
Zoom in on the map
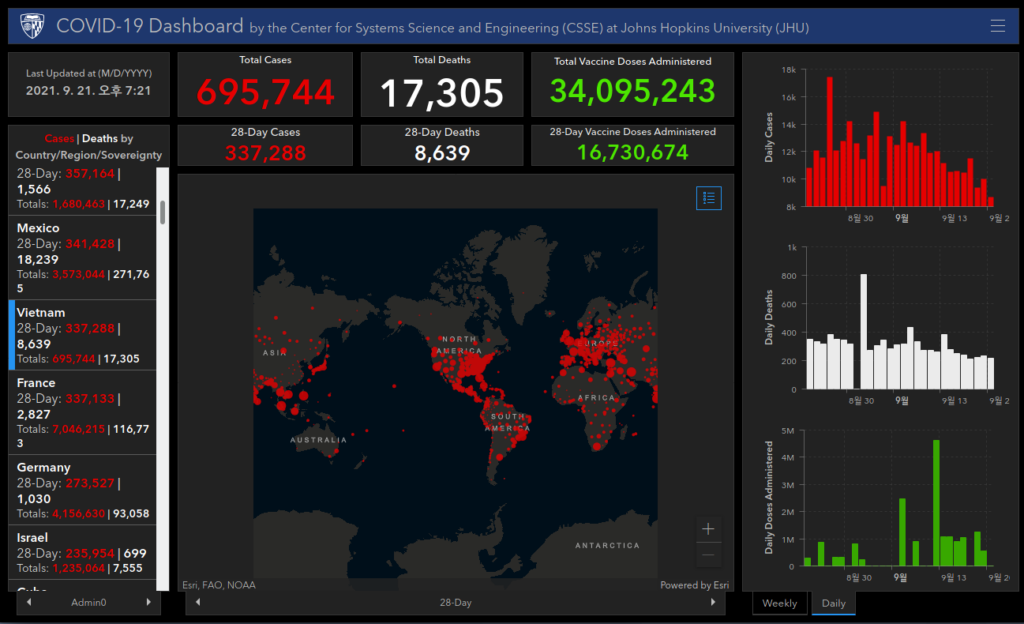click(x=708, y=529)
